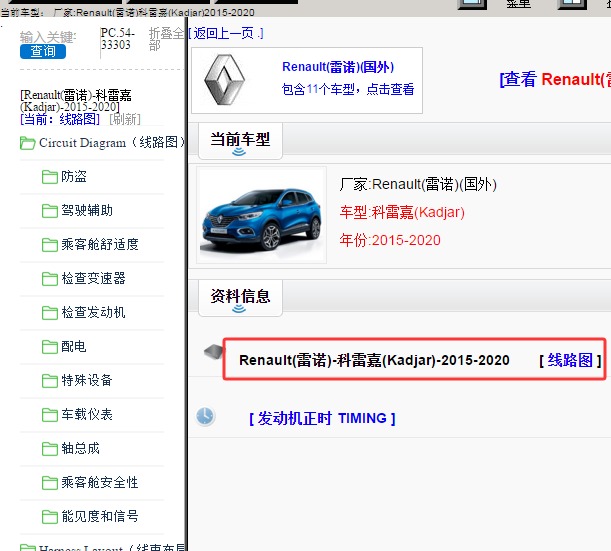Click the clock icon beside TIMING
Image resolution: width=611 pixels, height=551 pixels.
tap(205, 417)
